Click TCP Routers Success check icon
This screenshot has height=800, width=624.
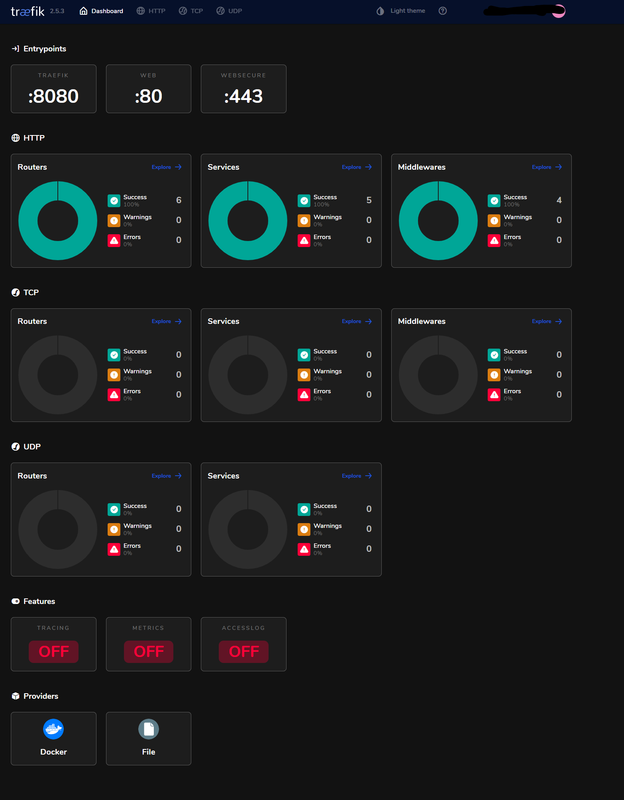pyautogui.click(x=114, y=355)
